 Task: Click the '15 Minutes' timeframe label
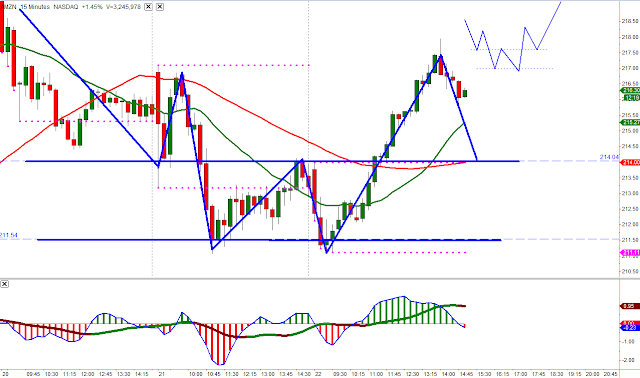(x=35, y=7)
